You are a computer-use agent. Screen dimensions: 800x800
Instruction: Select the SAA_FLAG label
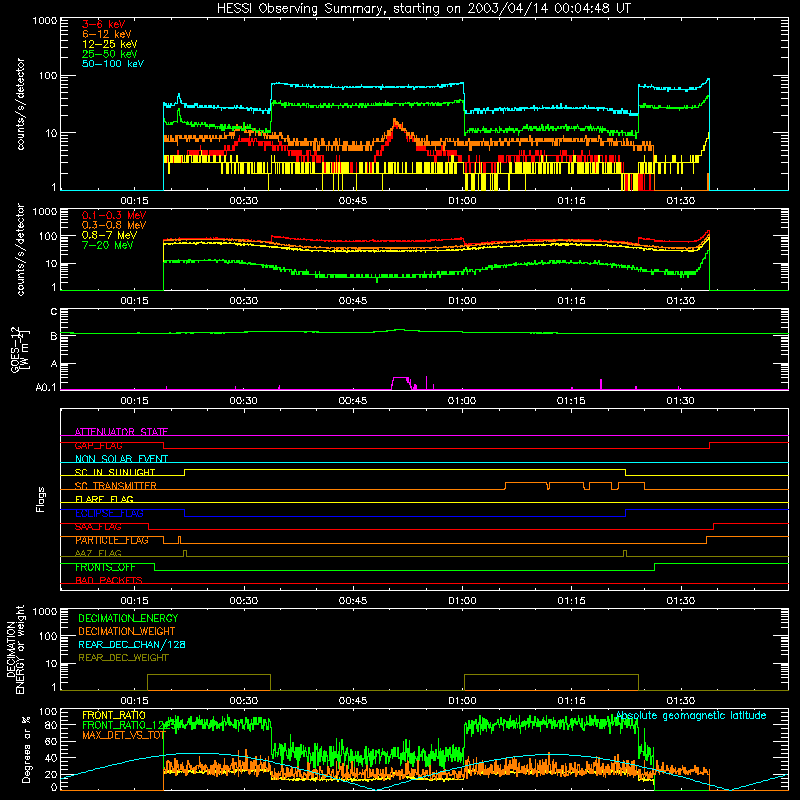coord(98,527)
